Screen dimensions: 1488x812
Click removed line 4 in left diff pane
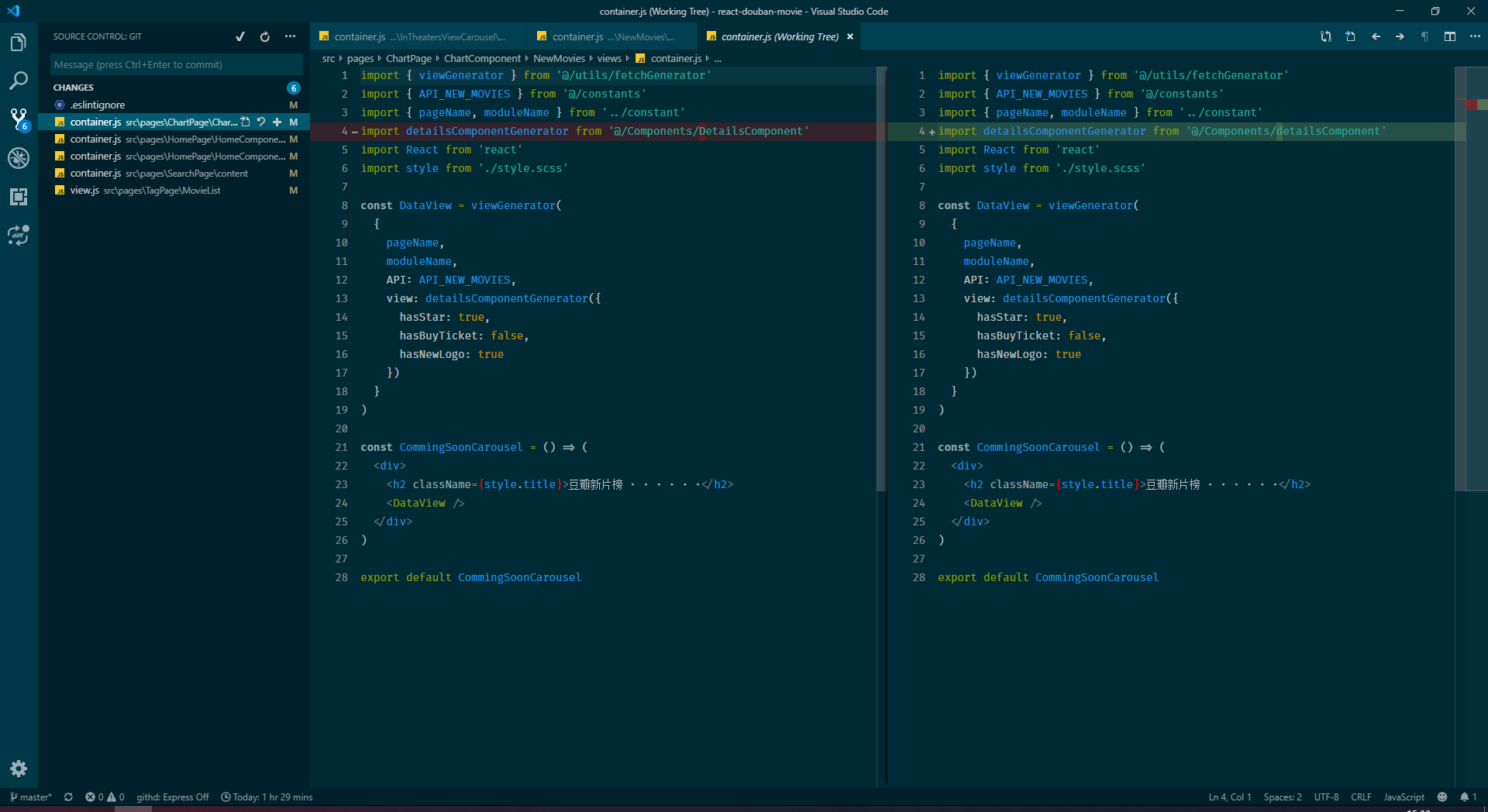[593, 131]
